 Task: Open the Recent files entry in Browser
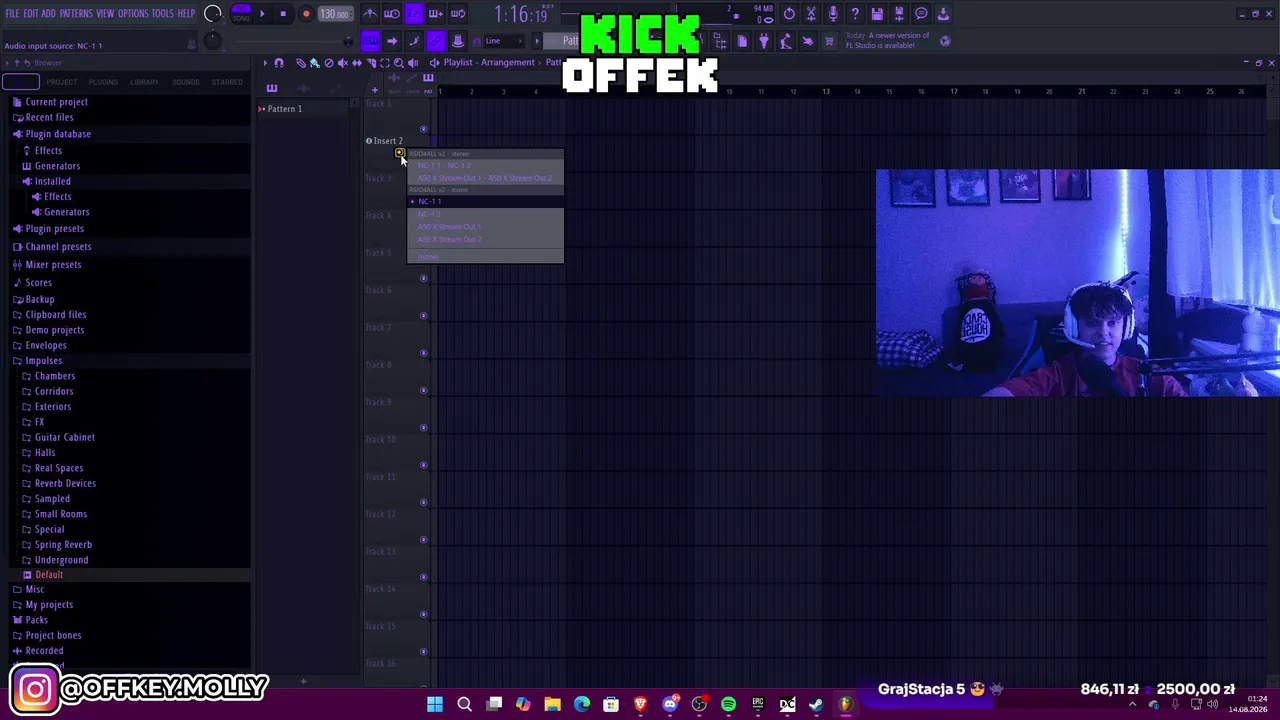pyautogui.click(x=49, y=117)
